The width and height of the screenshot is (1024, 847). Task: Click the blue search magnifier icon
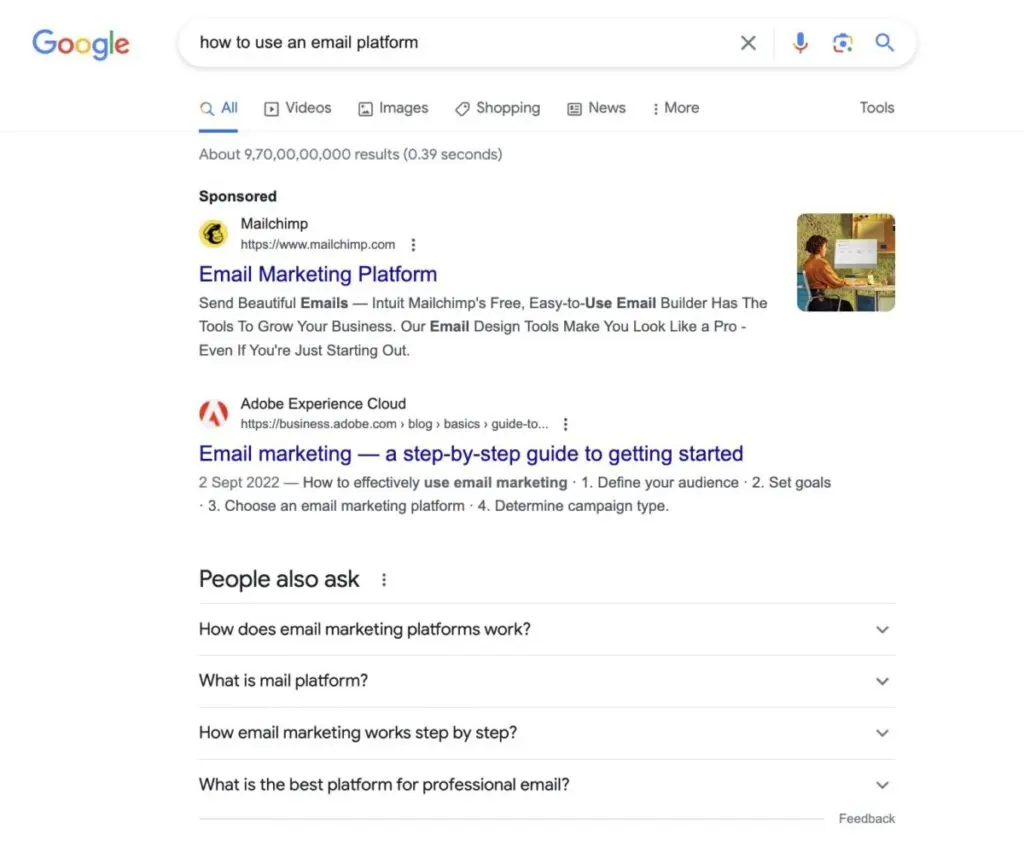point(885,43)
